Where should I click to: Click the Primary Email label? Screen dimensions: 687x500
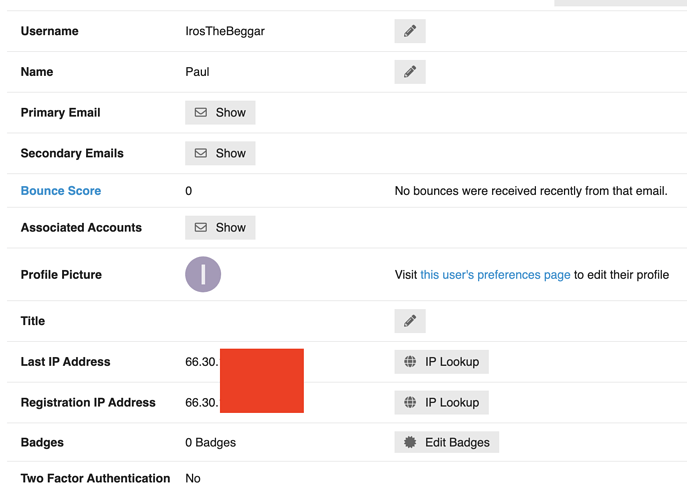click(60, 113)
